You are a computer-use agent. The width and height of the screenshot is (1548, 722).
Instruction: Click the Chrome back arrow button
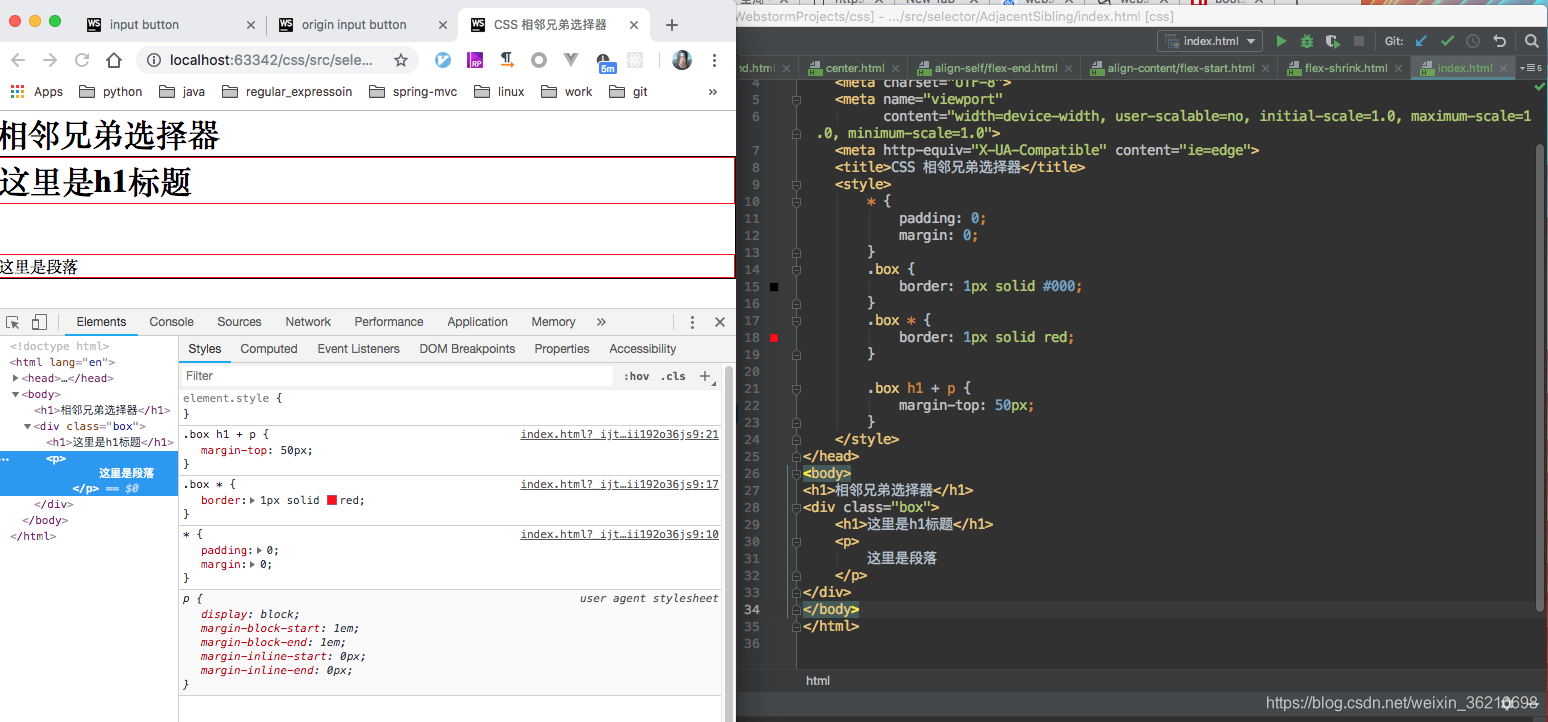tap(18, 60)
